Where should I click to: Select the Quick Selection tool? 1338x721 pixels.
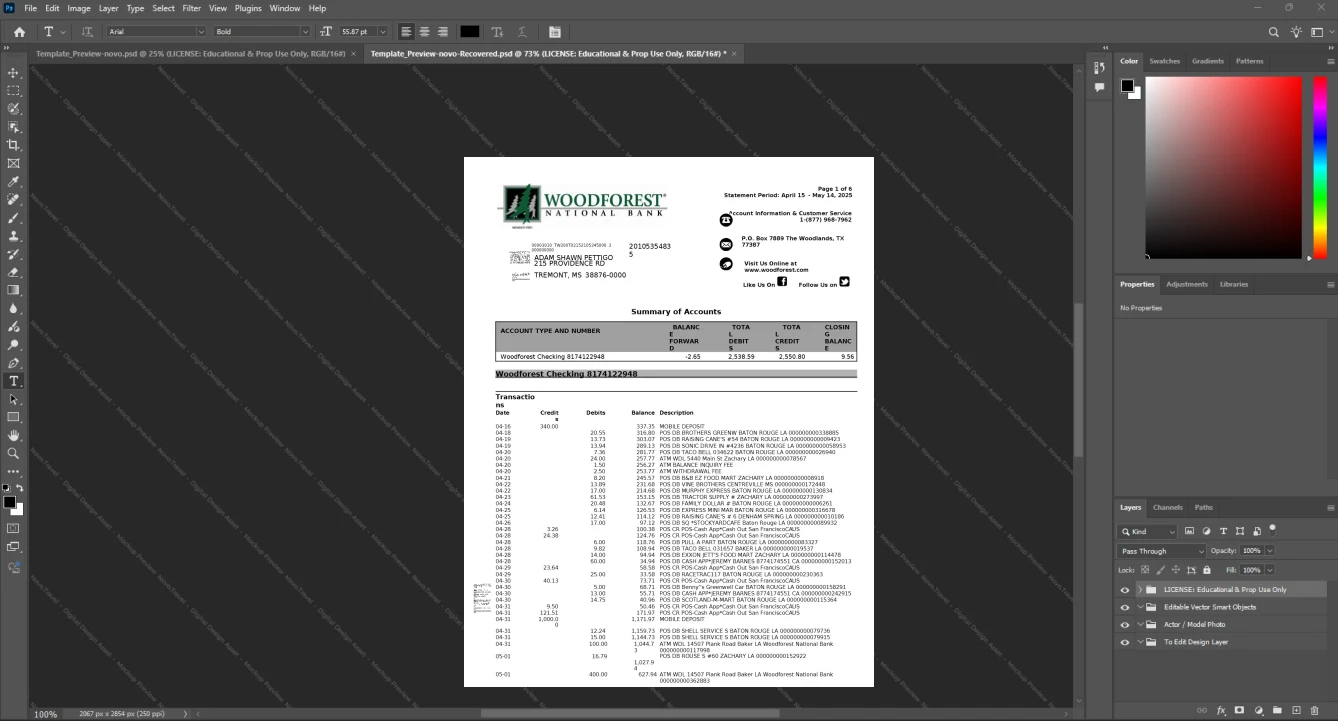coord(14,109)
